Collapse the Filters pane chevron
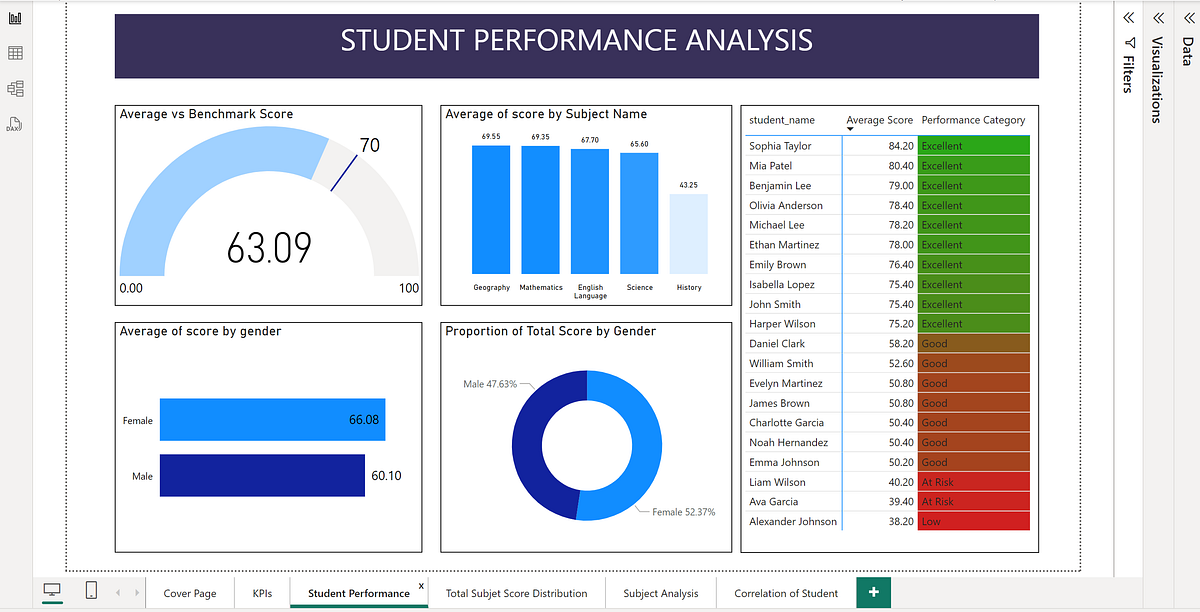The width and height of the screenshot is (1200, 612). click(x=1128, y=17)
